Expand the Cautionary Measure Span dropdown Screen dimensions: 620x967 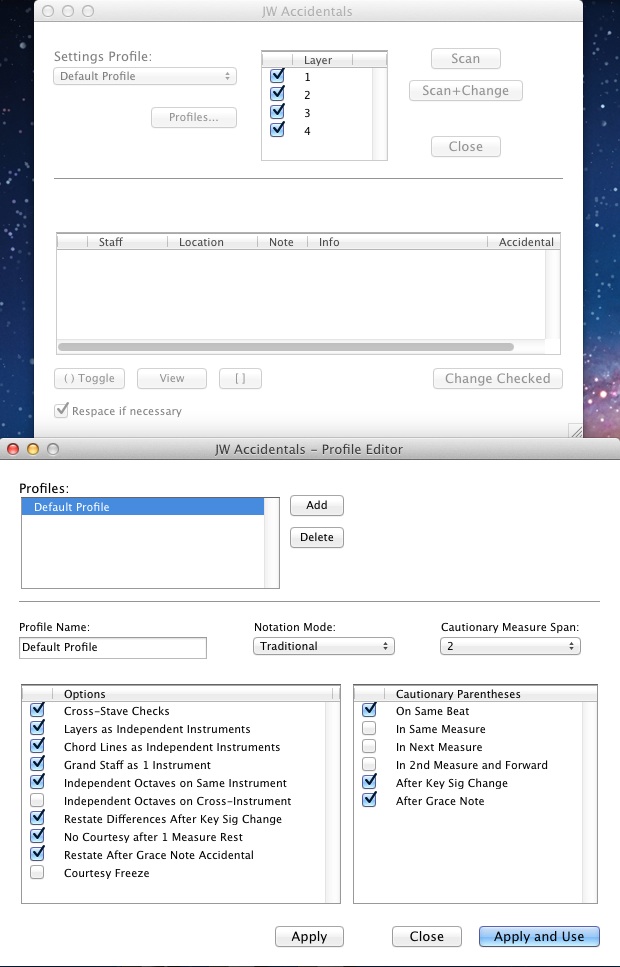click(x=510, y=646)
